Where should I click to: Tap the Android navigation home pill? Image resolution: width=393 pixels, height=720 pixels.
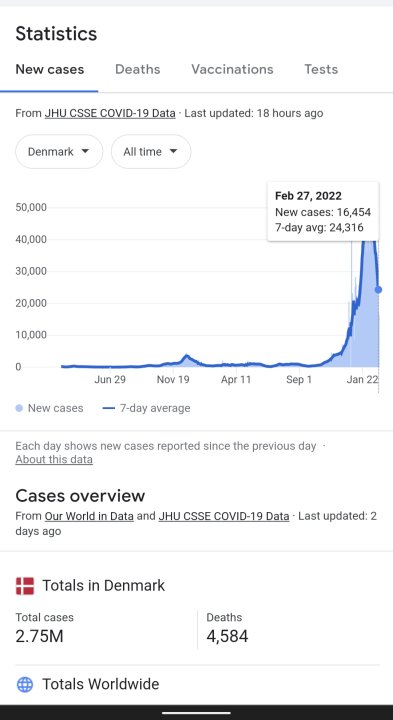tap(196, 713)
